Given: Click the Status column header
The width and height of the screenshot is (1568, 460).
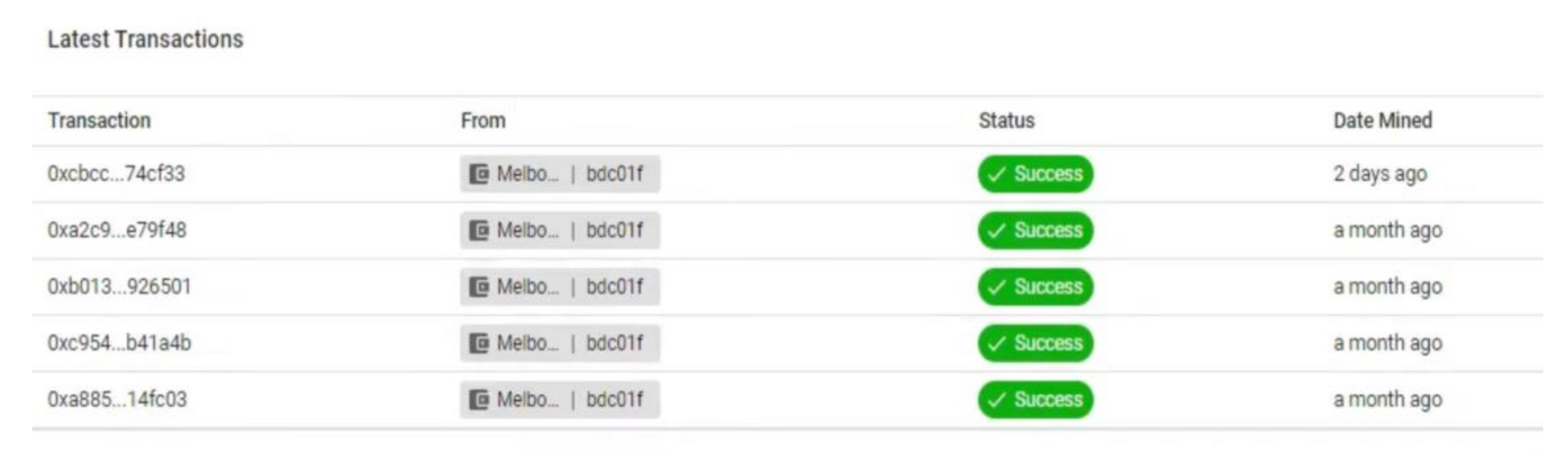Looking at the screenshot, I should tap(1006, 120).
